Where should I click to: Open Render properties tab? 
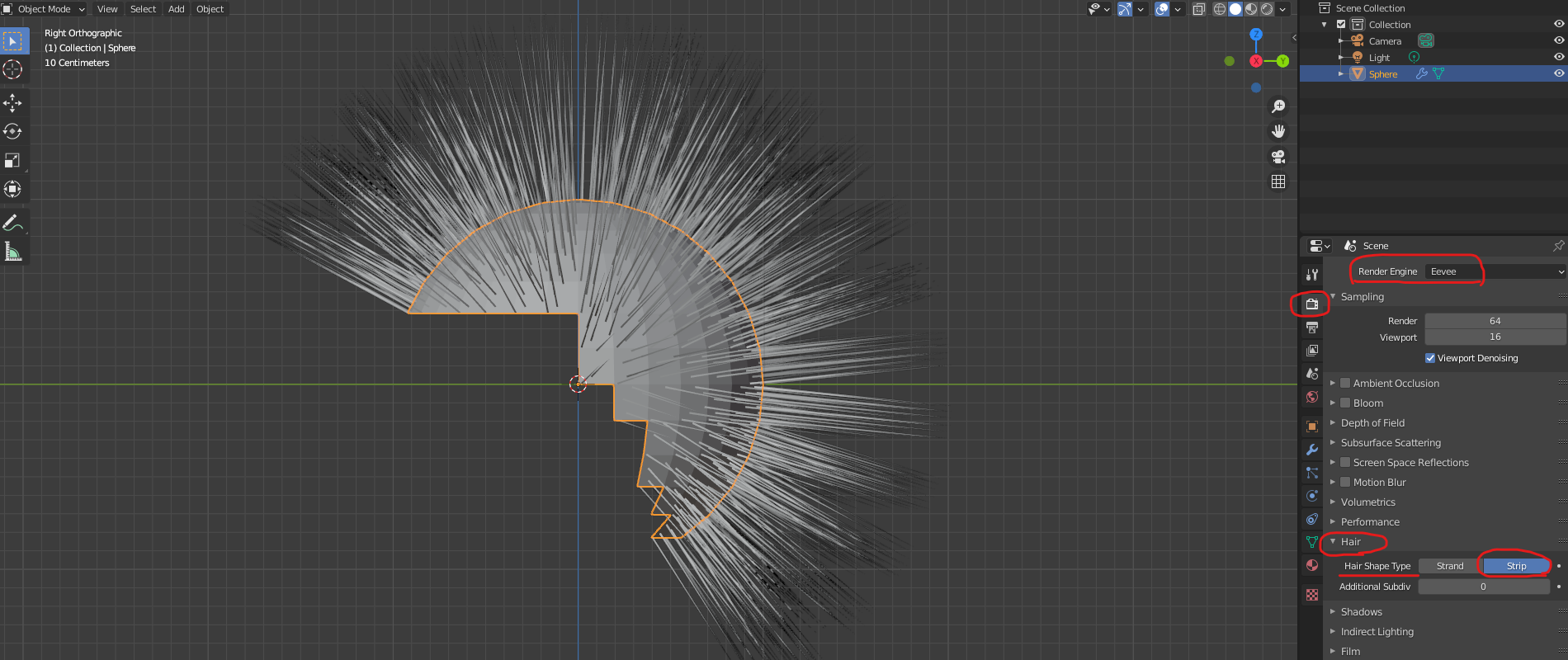click(x=1312, y=304)
